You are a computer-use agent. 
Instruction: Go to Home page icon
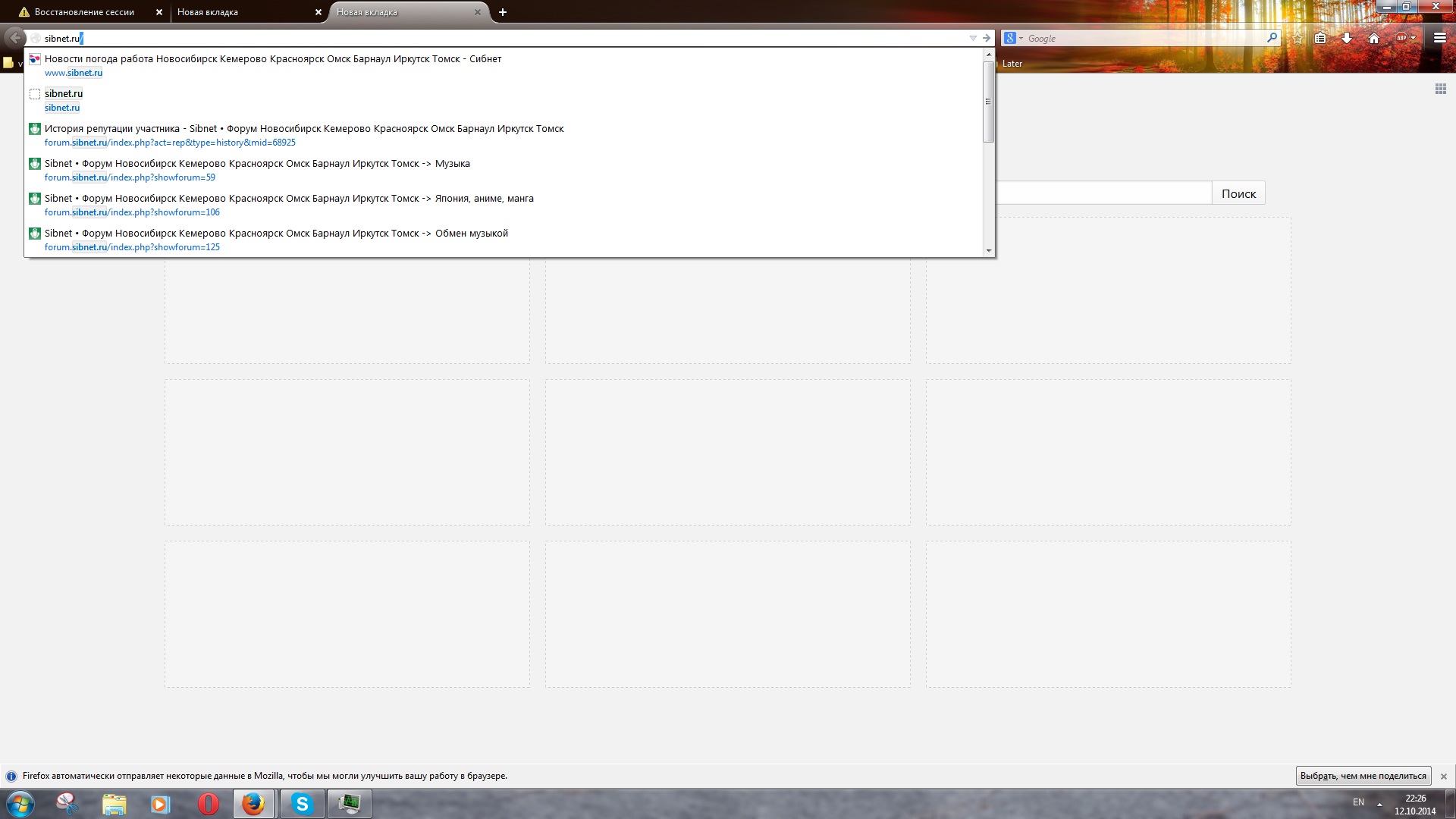pyautogui.click(x=1373, y=38)
